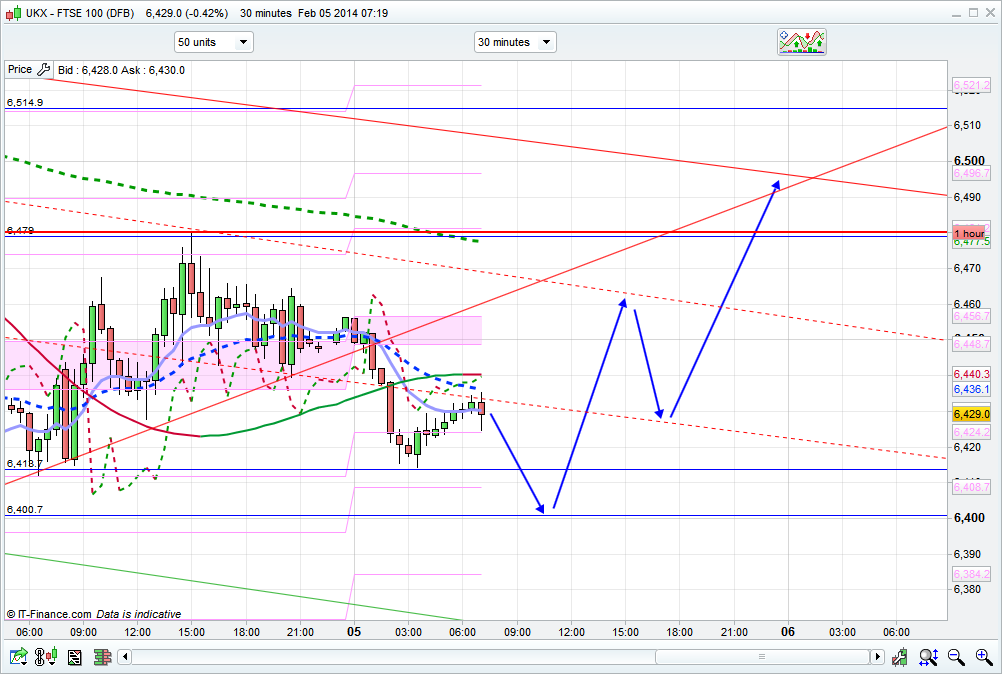Toggle the indicators and trading signals button
This screenshot has width=1002, height=674.
click(802, 42)
